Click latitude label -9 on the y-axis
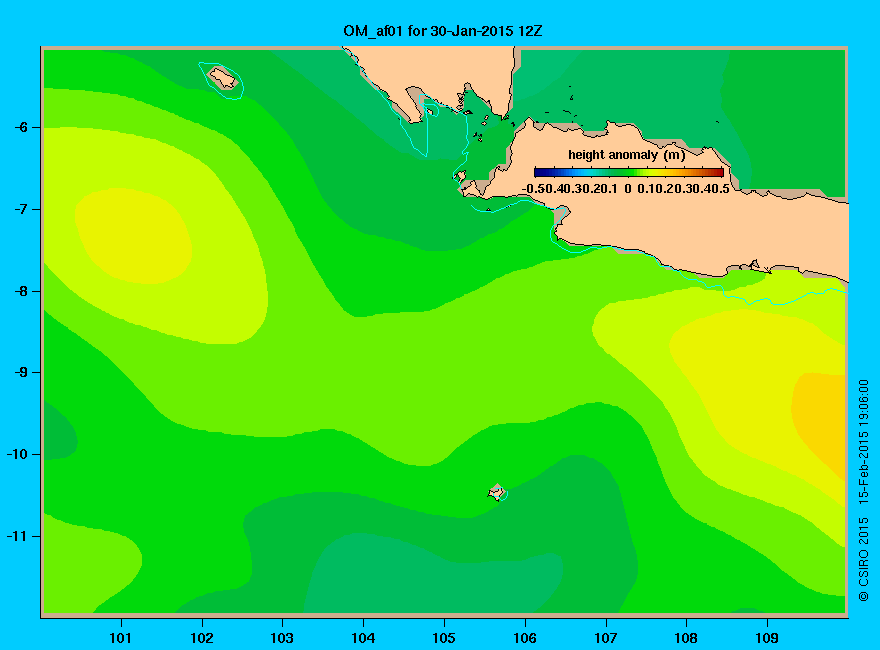This screenshot has width=880, height=650. pos(21,373)
